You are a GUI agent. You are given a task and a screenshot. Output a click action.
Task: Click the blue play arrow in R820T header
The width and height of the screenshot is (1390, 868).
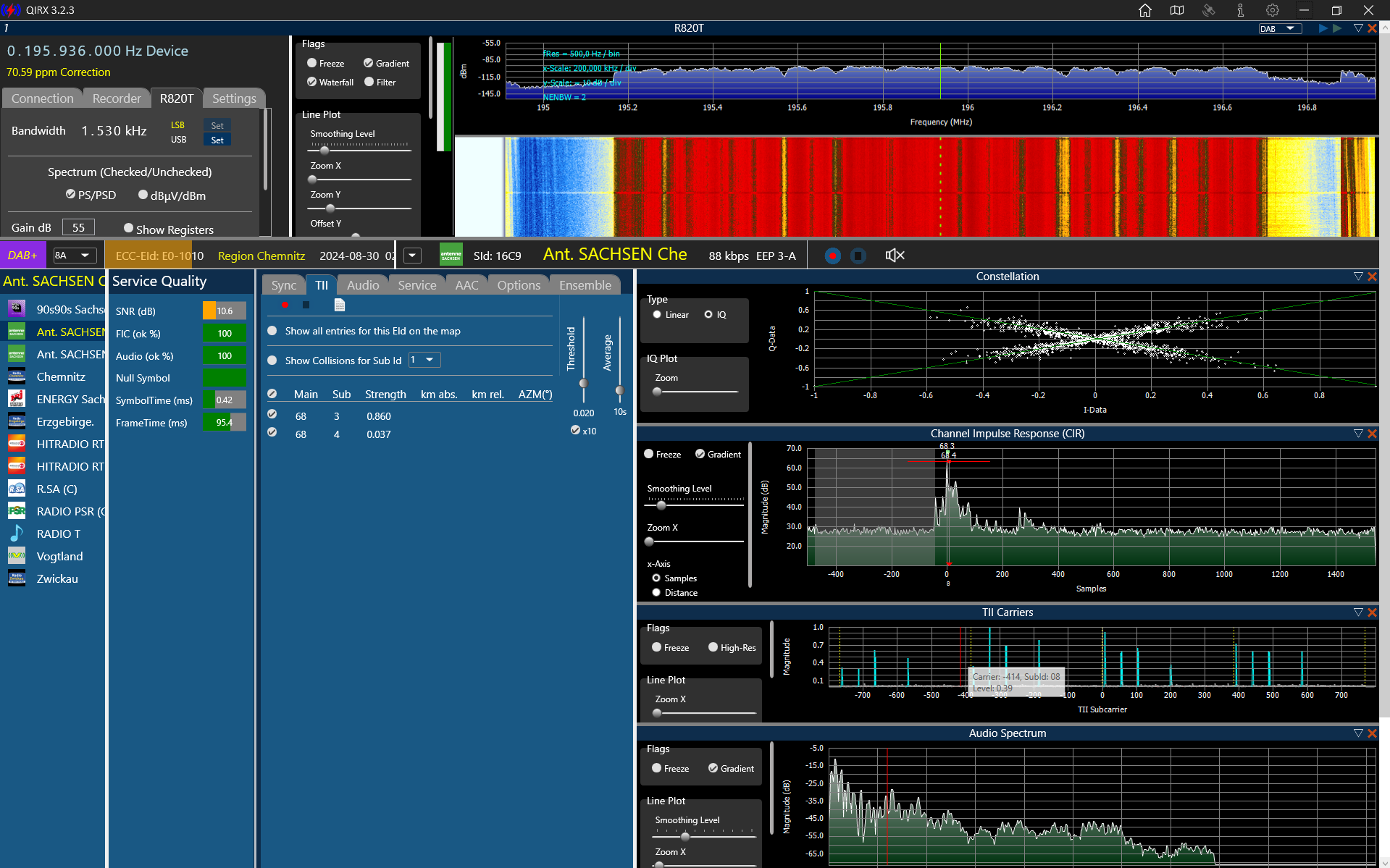1323,28
